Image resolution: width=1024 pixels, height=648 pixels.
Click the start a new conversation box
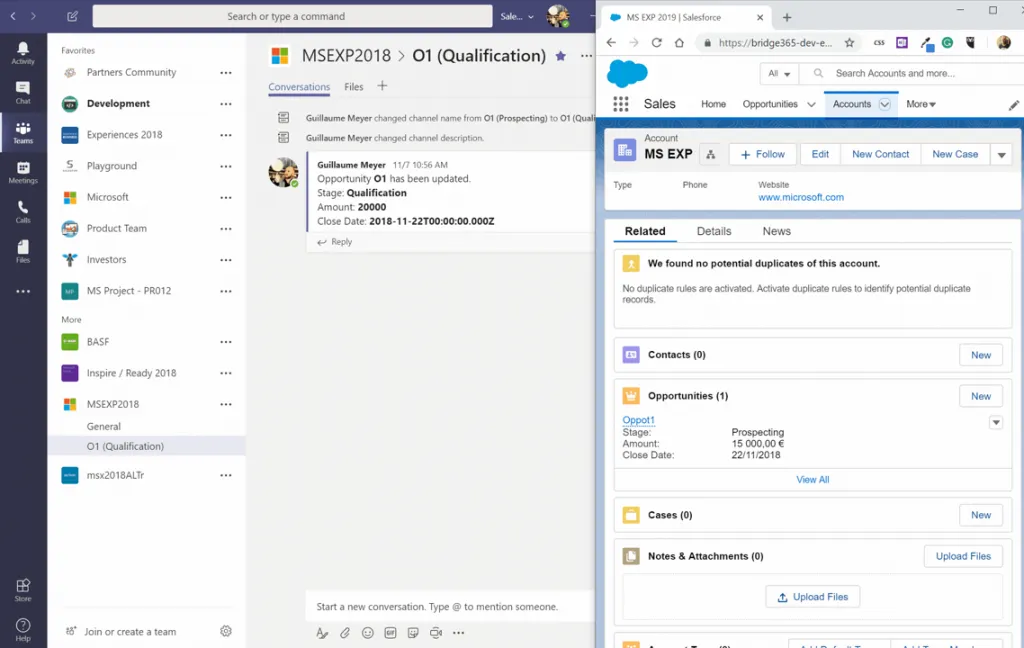[449, 607]
